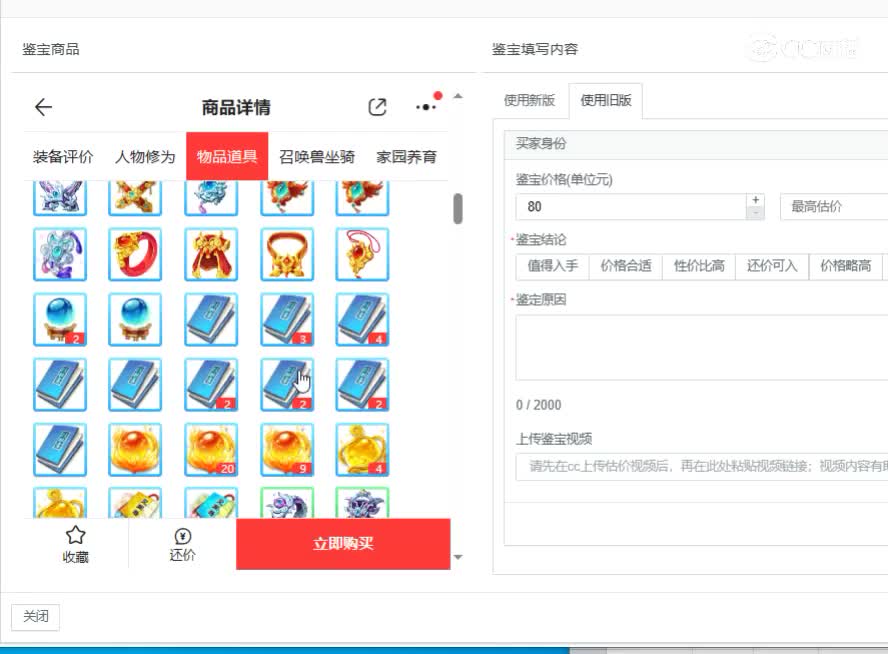Choose the 值得入手 conclusion
Viewport: 888px width, 654px height.
(x=552, y=266)
